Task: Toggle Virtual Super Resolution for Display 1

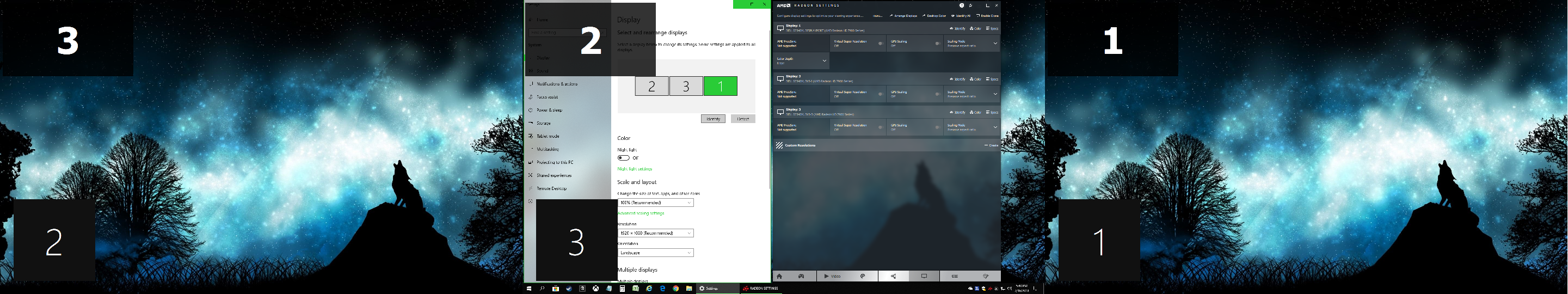Action: point(880,43)
